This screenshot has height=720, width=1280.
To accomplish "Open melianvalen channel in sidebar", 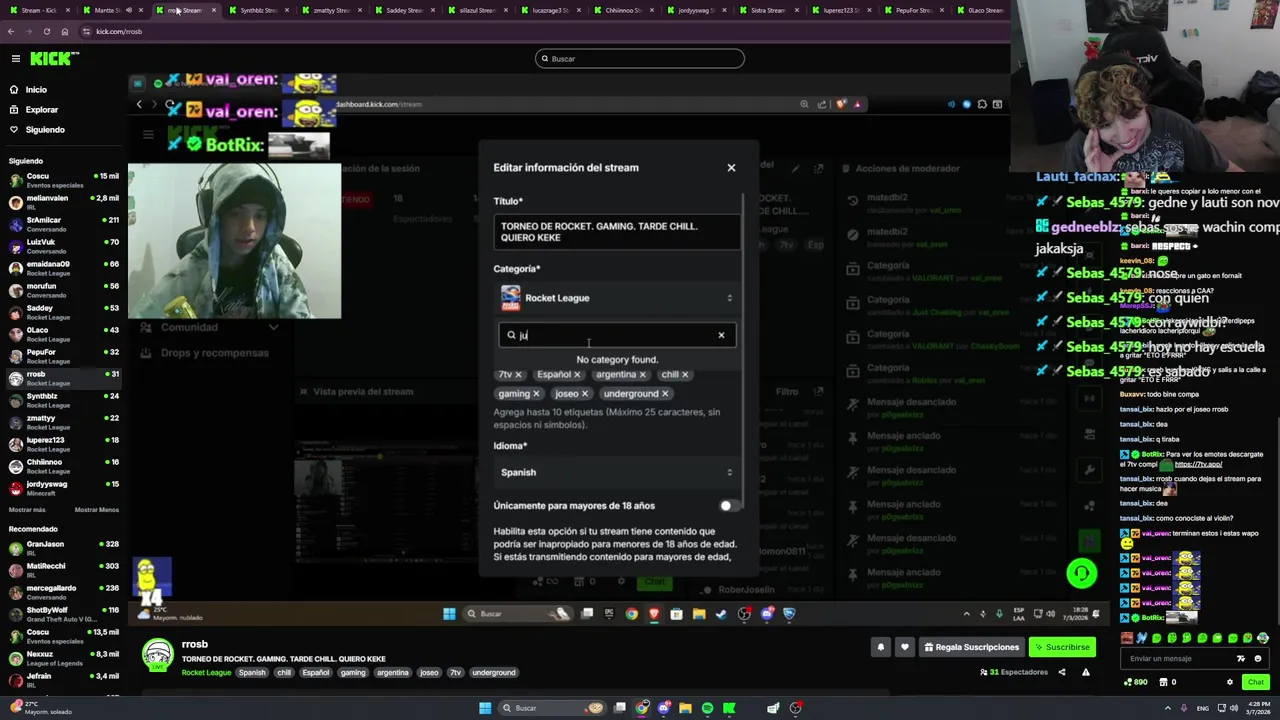I will pyautogui.click(x=62, y=202).
